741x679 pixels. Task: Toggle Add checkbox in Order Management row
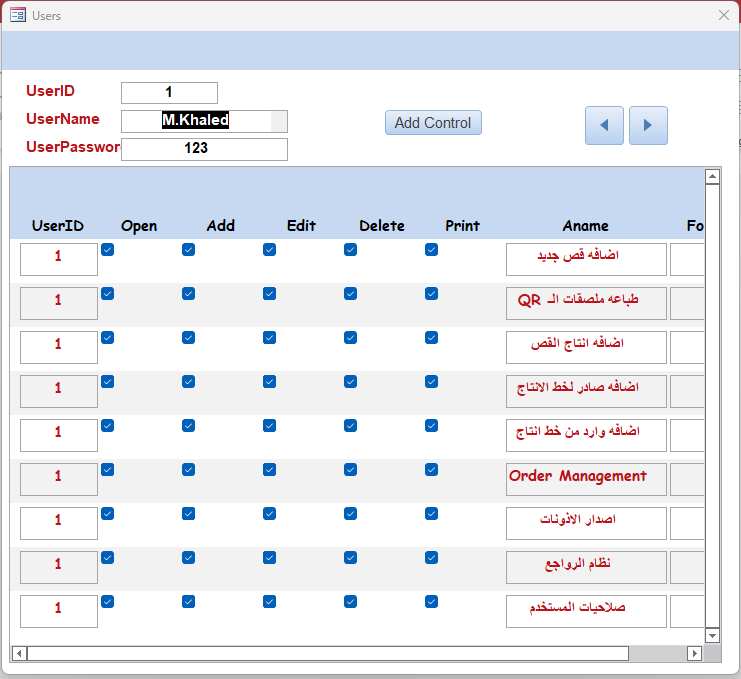(188, 470)
